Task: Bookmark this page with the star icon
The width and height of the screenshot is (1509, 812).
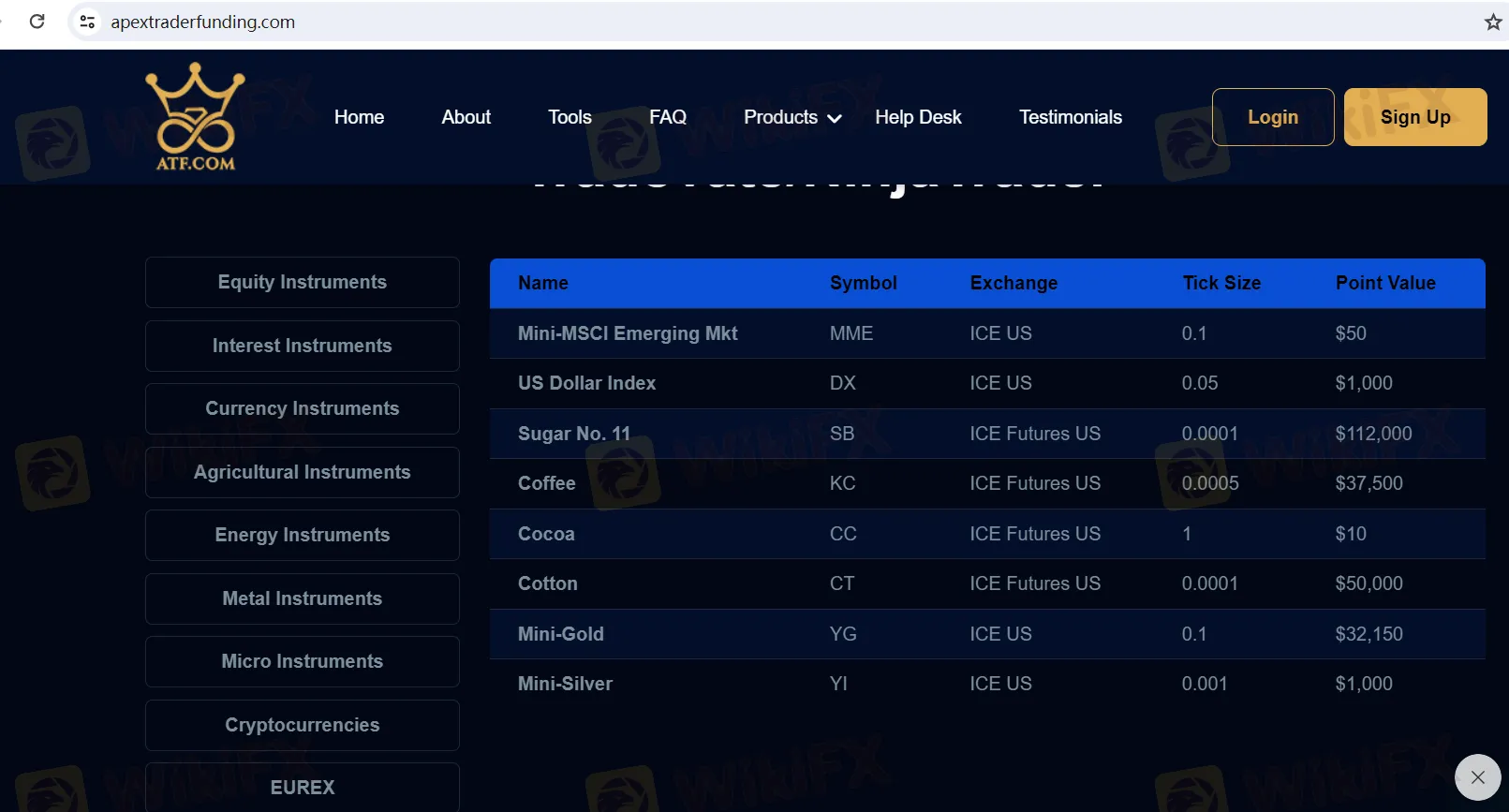Action: coord(1492,22)
